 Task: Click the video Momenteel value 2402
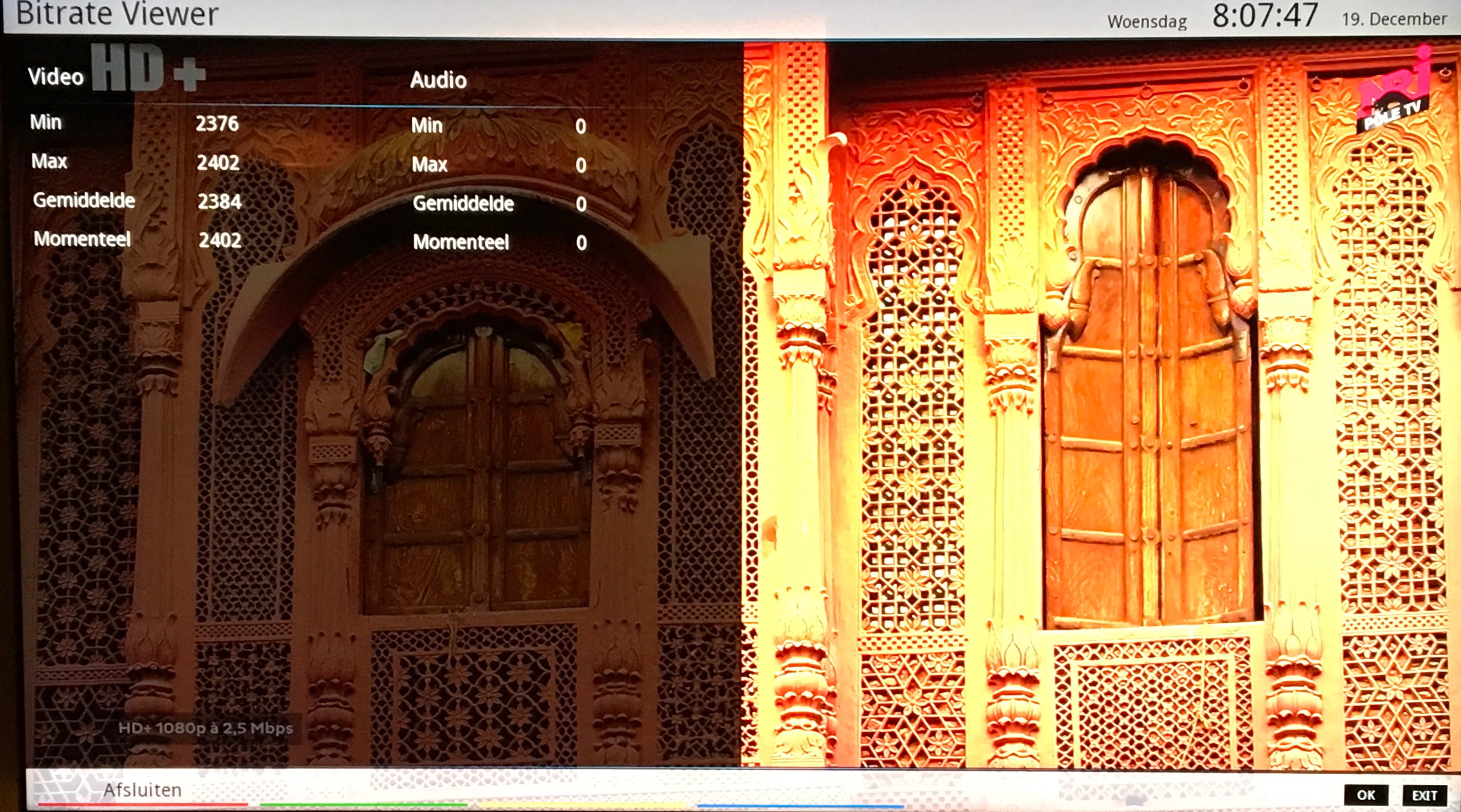[220, 240]
